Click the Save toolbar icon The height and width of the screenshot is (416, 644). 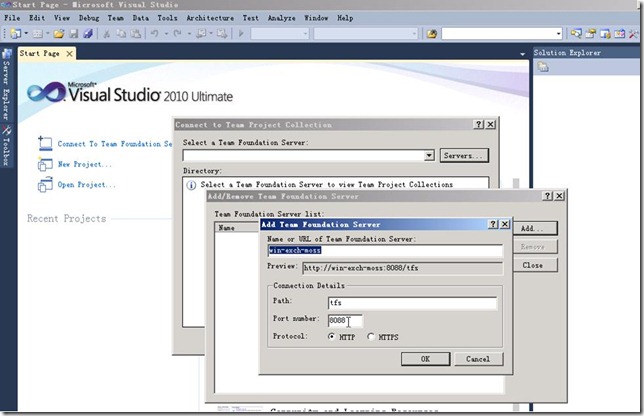[x=74, y=34]
